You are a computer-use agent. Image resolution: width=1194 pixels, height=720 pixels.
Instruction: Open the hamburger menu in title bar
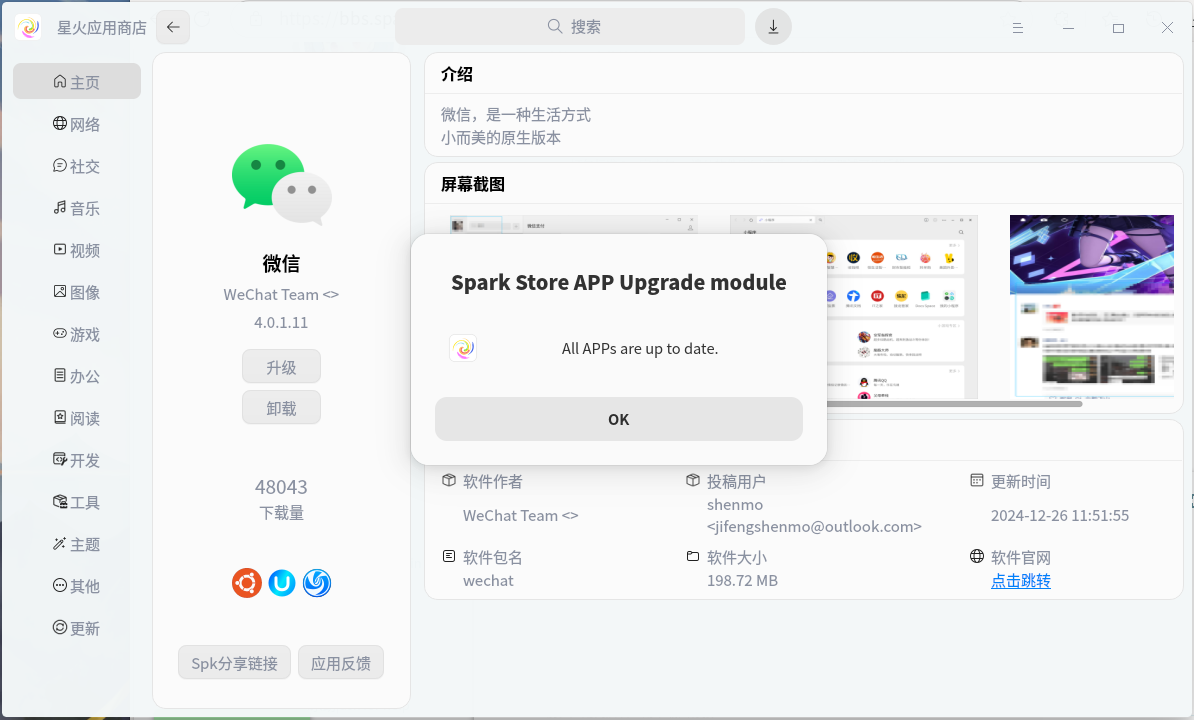click(x=1017, y=28)
